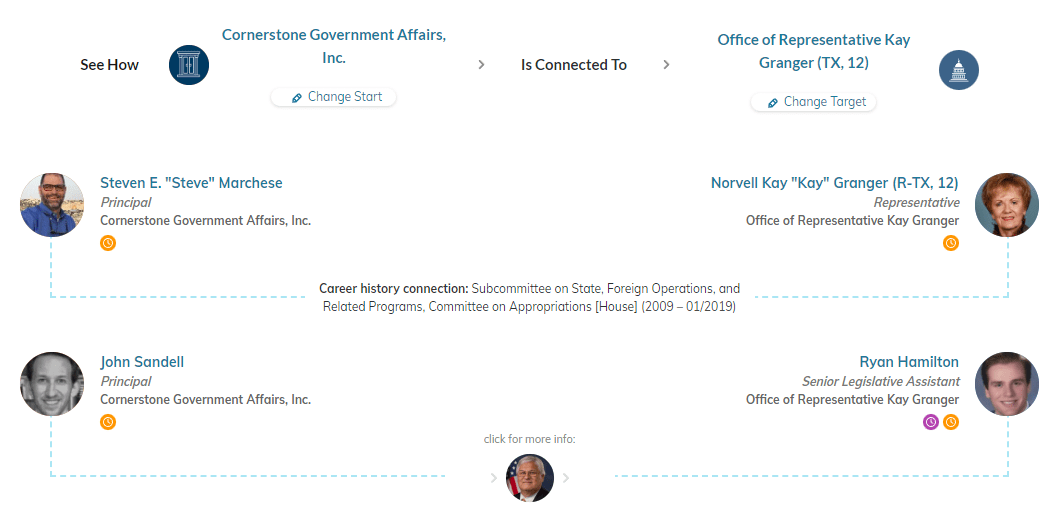Viewport: 1057px width, 525px height.
Task: Click the center connection portrait for more info
Action: coord(530,478)
